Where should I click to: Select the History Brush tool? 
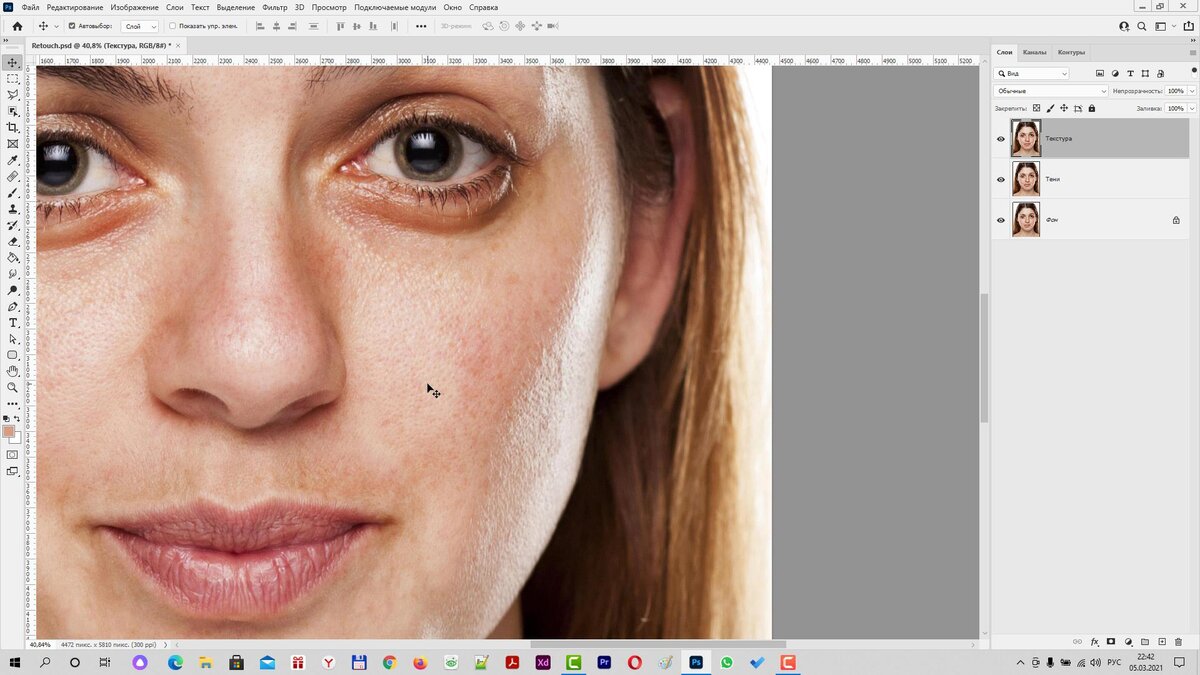[x=13, y=225]
